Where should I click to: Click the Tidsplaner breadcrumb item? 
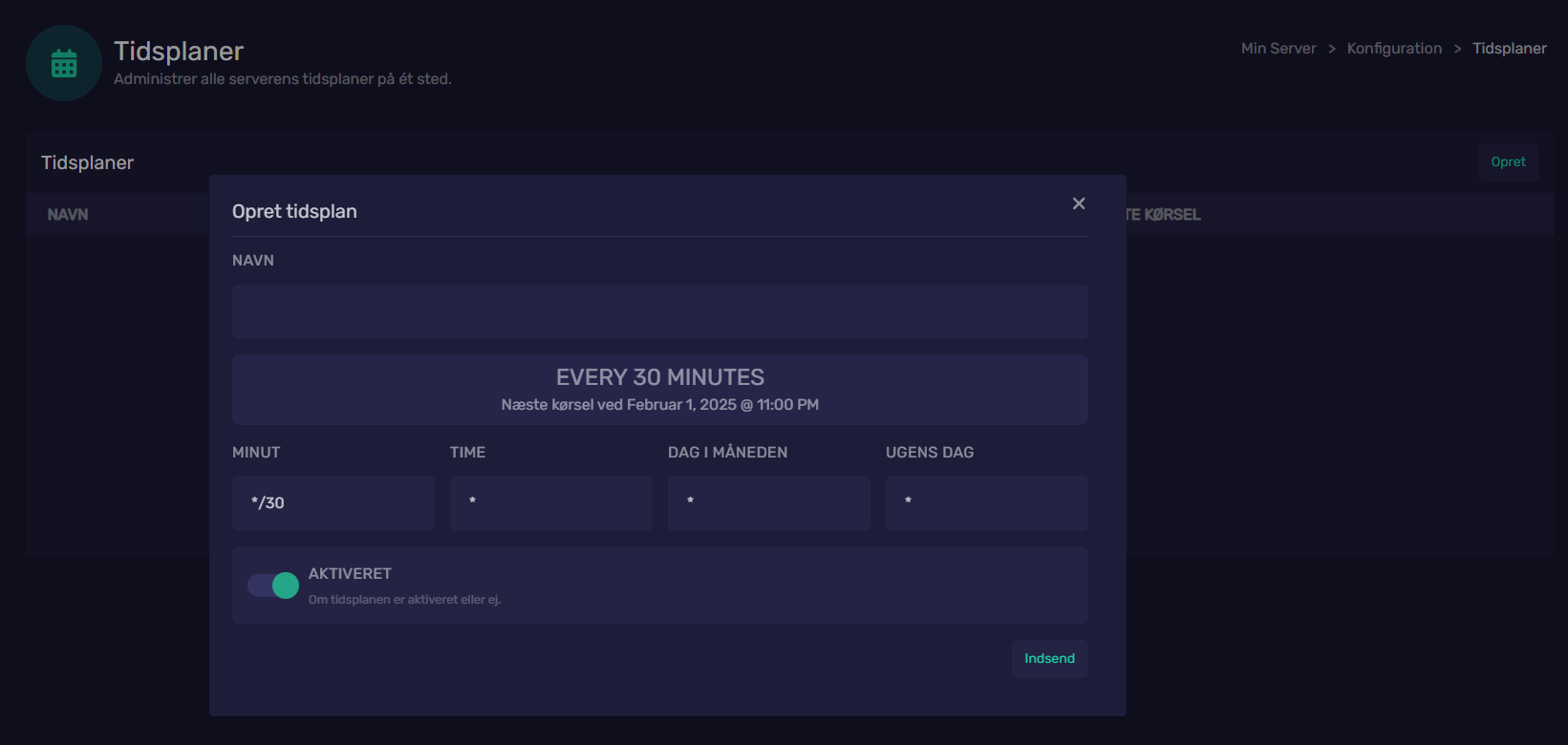click(x=1509, y=49)
